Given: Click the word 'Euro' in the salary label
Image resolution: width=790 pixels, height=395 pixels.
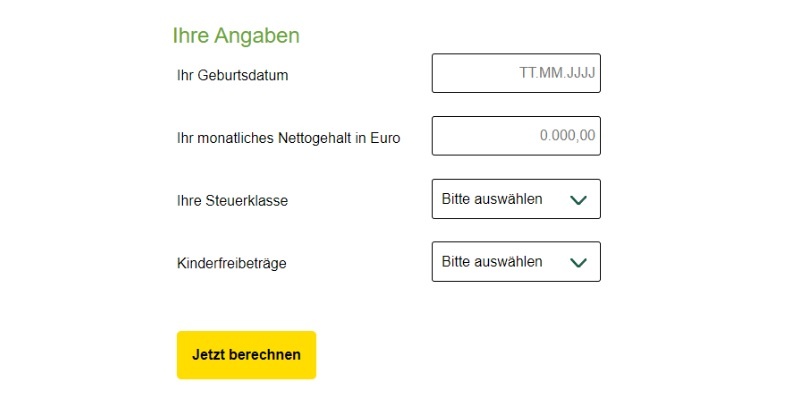Looking at the screenshot, I should click(385, 138).
